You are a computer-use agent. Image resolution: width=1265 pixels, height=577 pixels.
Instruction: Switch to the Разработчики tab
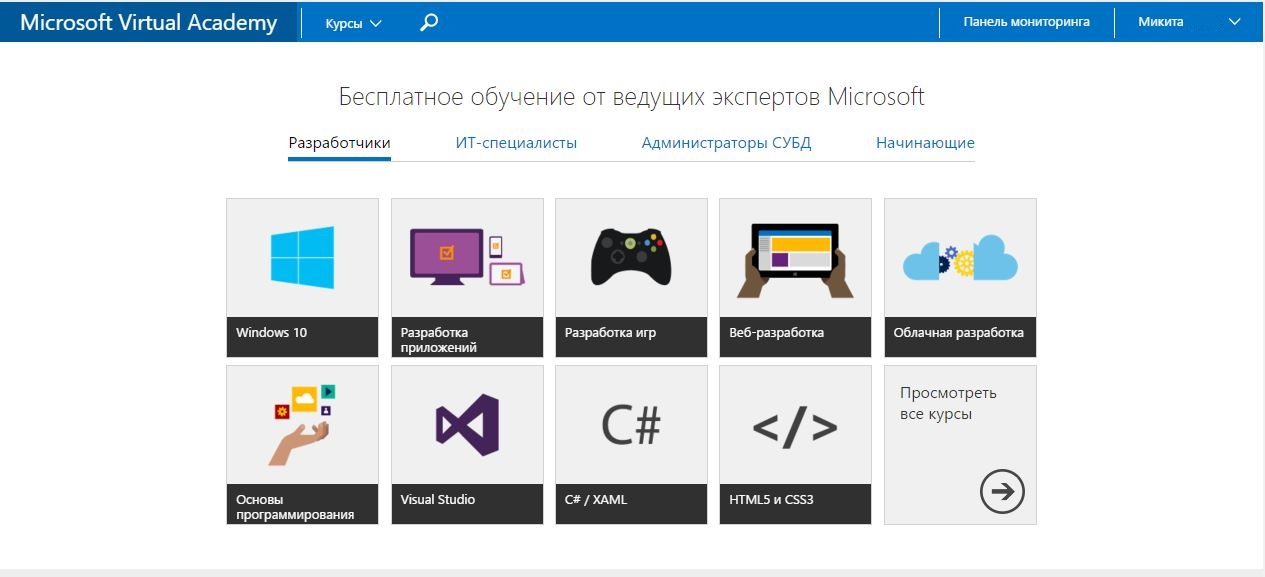pyautogui.click(x=339, y=143)
